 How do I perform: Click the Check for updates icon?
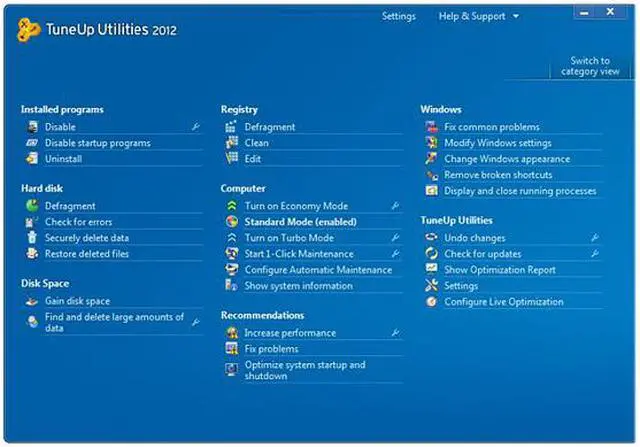coord(431,254)
